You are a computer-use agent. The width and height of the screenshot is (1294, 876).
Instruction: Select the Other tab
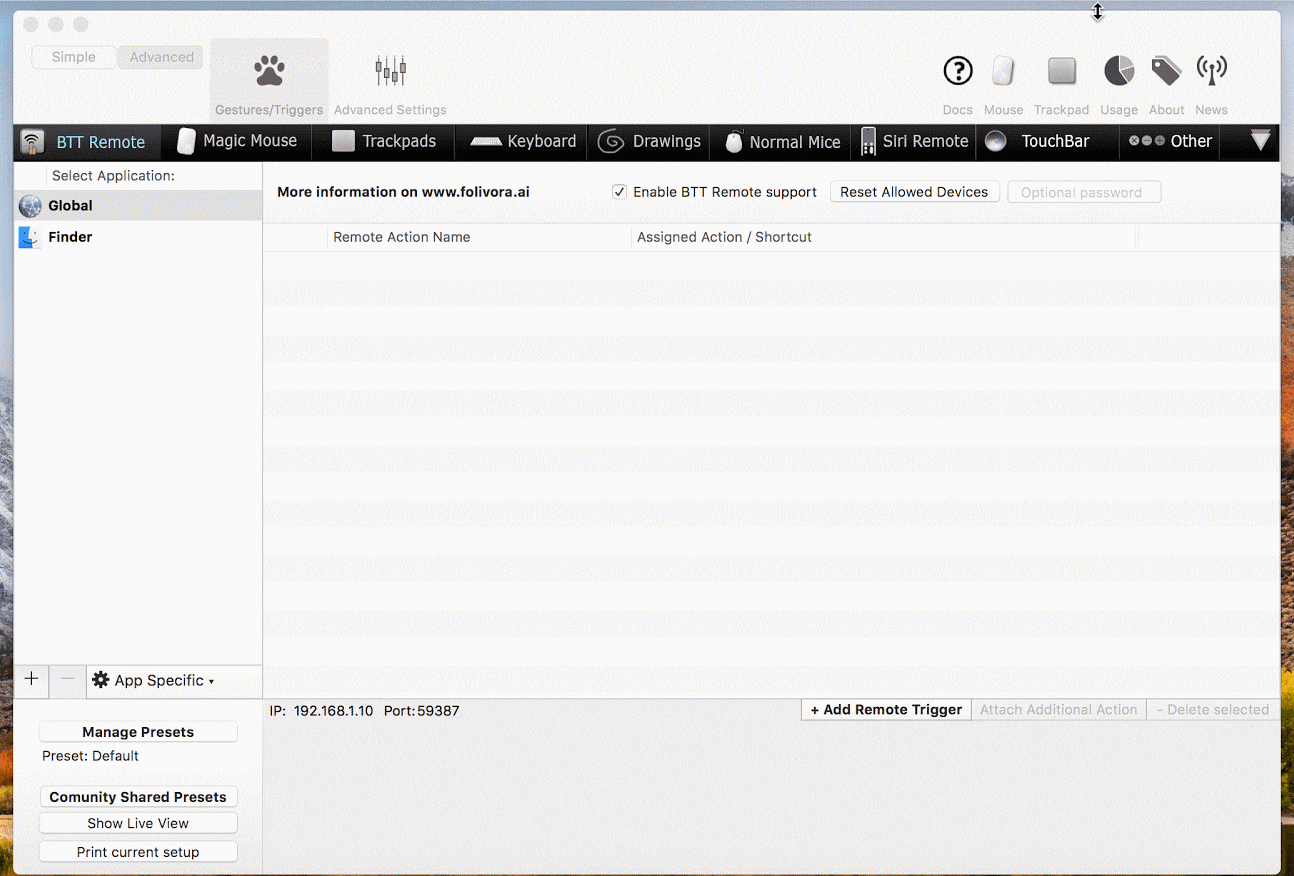tap(1171, 142)
